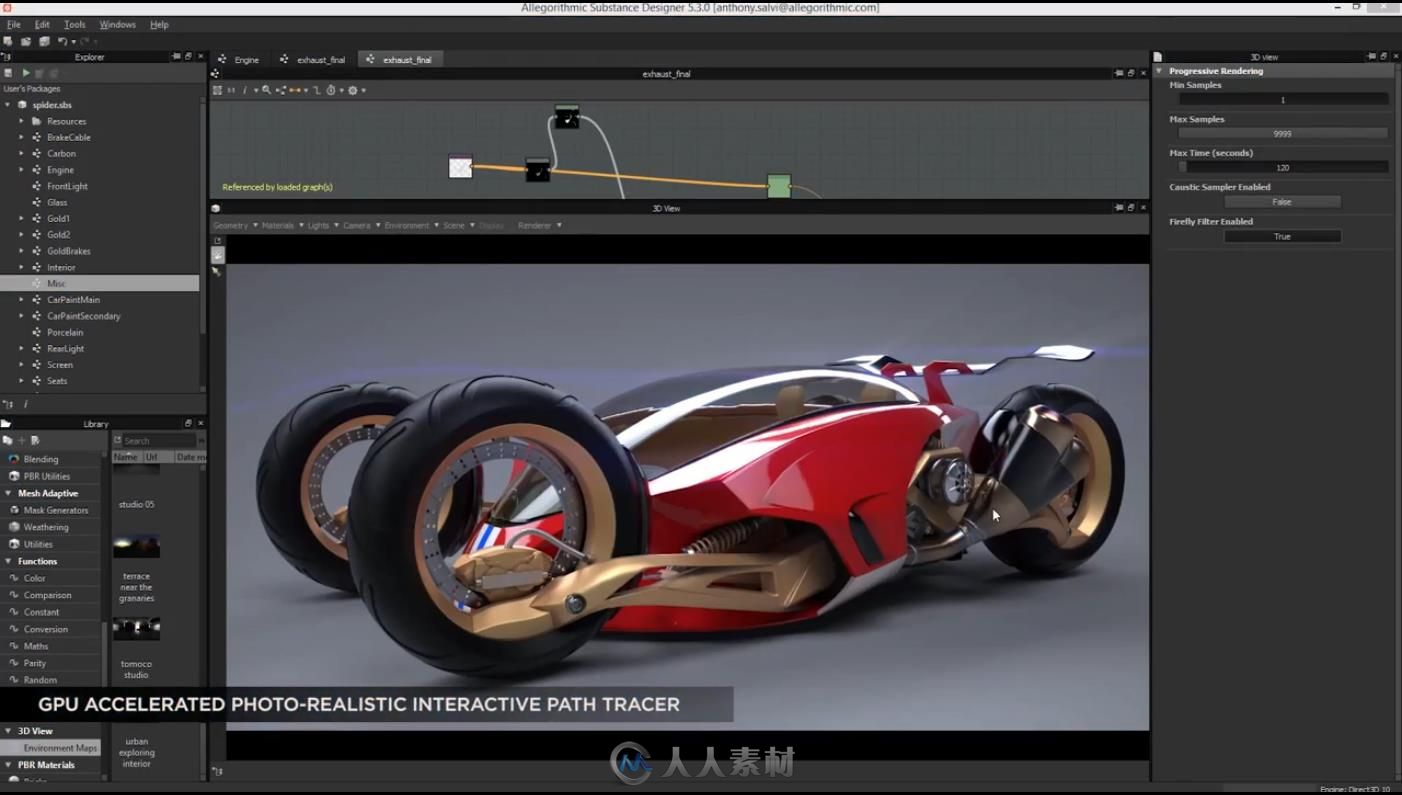This screenshot has width=1402, height=795.
Task: Select the Glass graph in Explorer
Action: coord(57,202)
